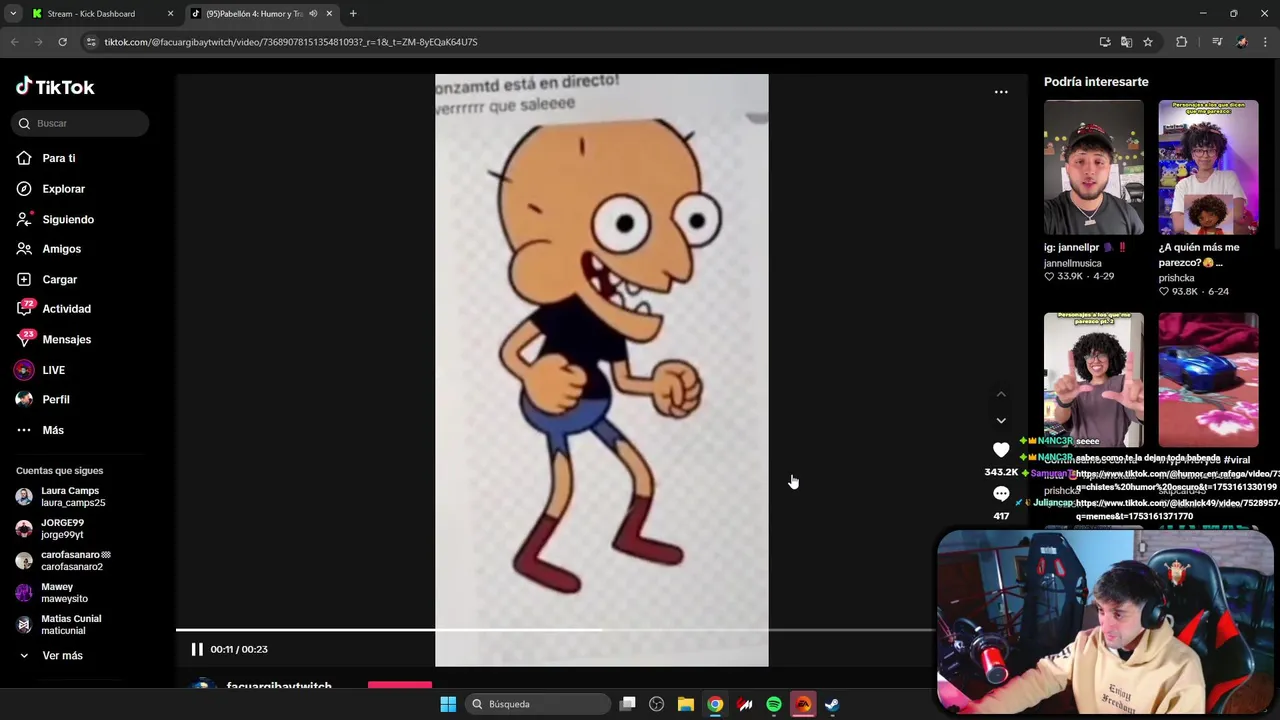Open the Explorar compass icon

pos(24,189)
